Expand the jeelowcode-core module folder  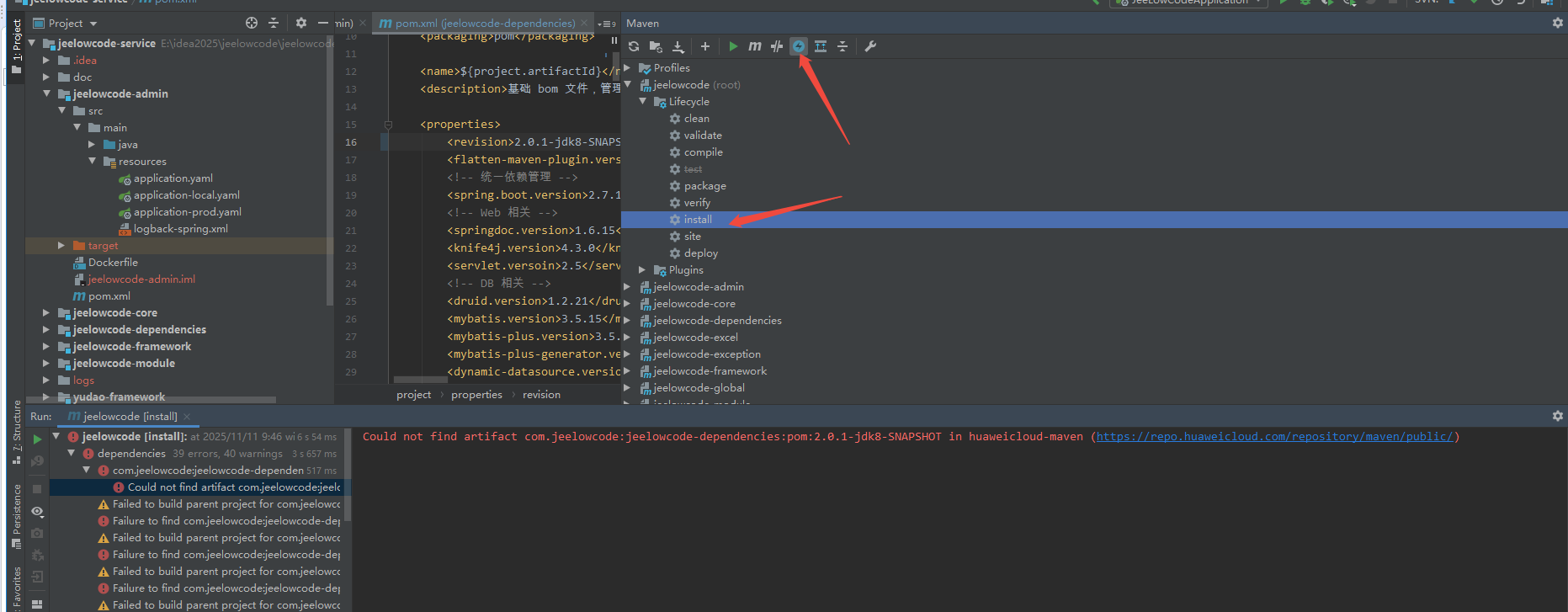(46, 313)
